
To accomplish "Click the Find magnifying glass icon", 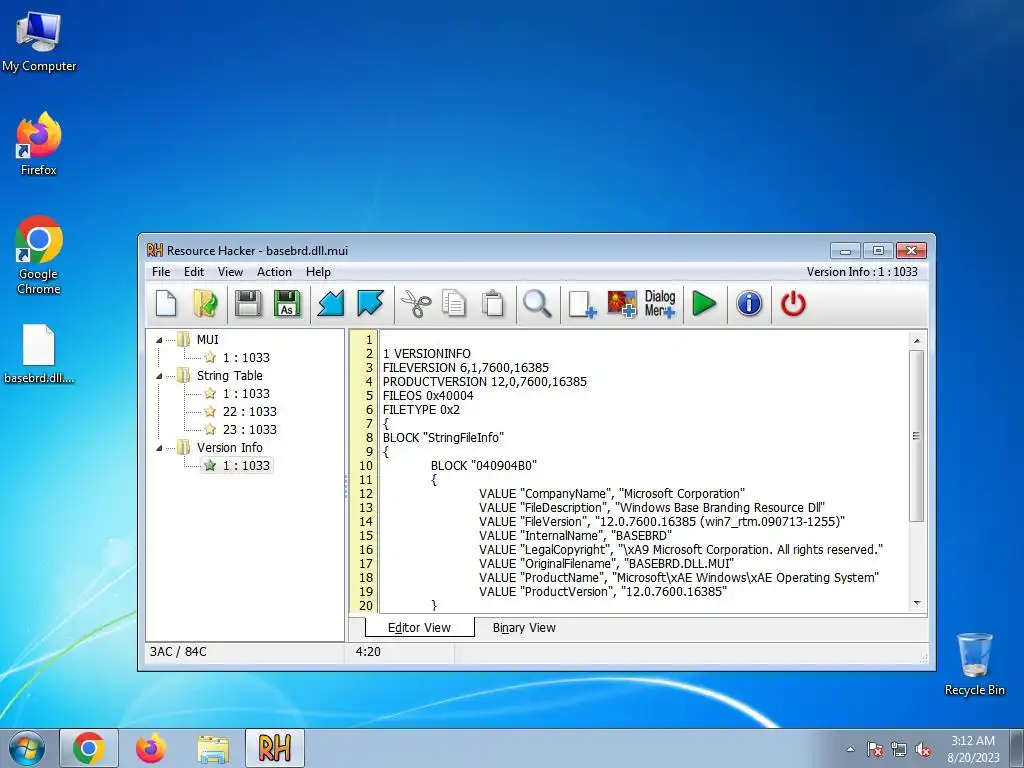I will pyautogui.click(x=537, y=304).
